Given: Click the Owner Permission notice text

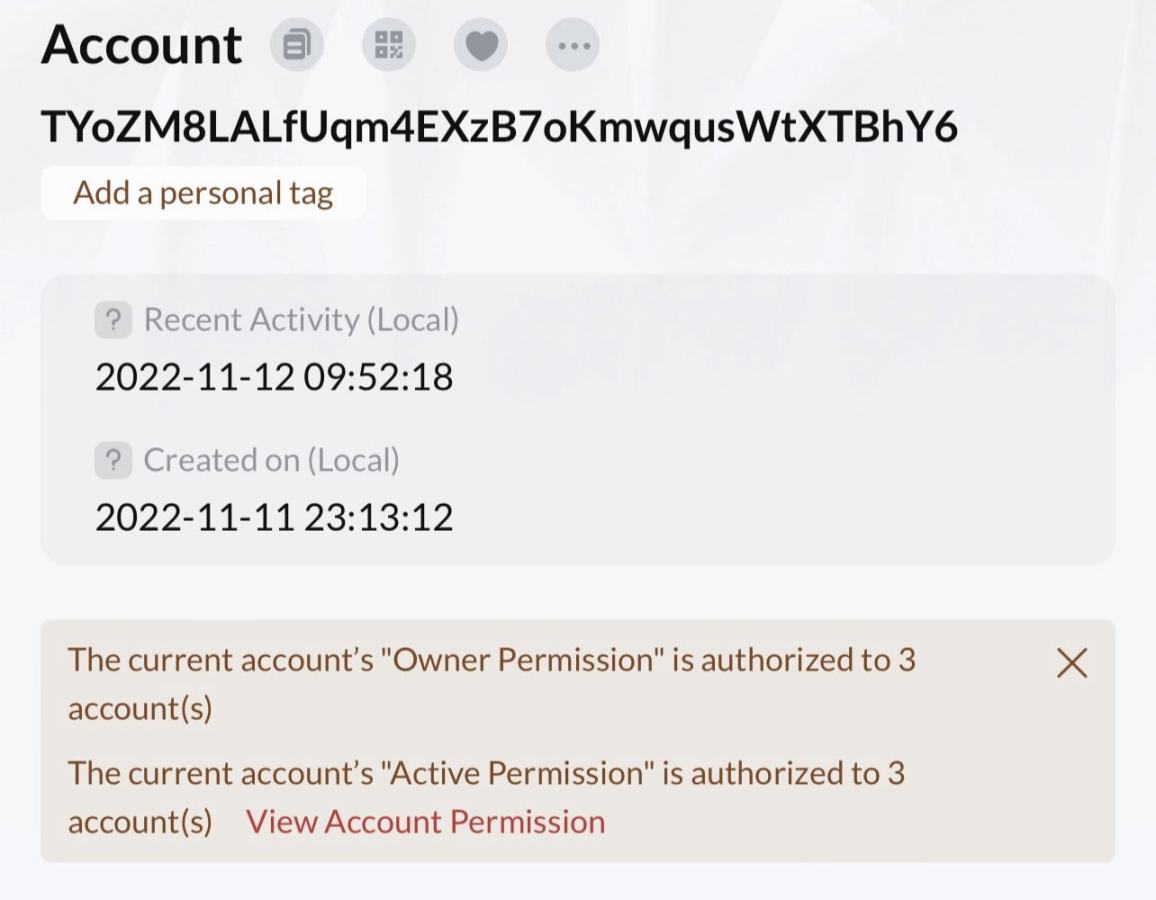Looking at the screenshot, I should coord(491,660).
